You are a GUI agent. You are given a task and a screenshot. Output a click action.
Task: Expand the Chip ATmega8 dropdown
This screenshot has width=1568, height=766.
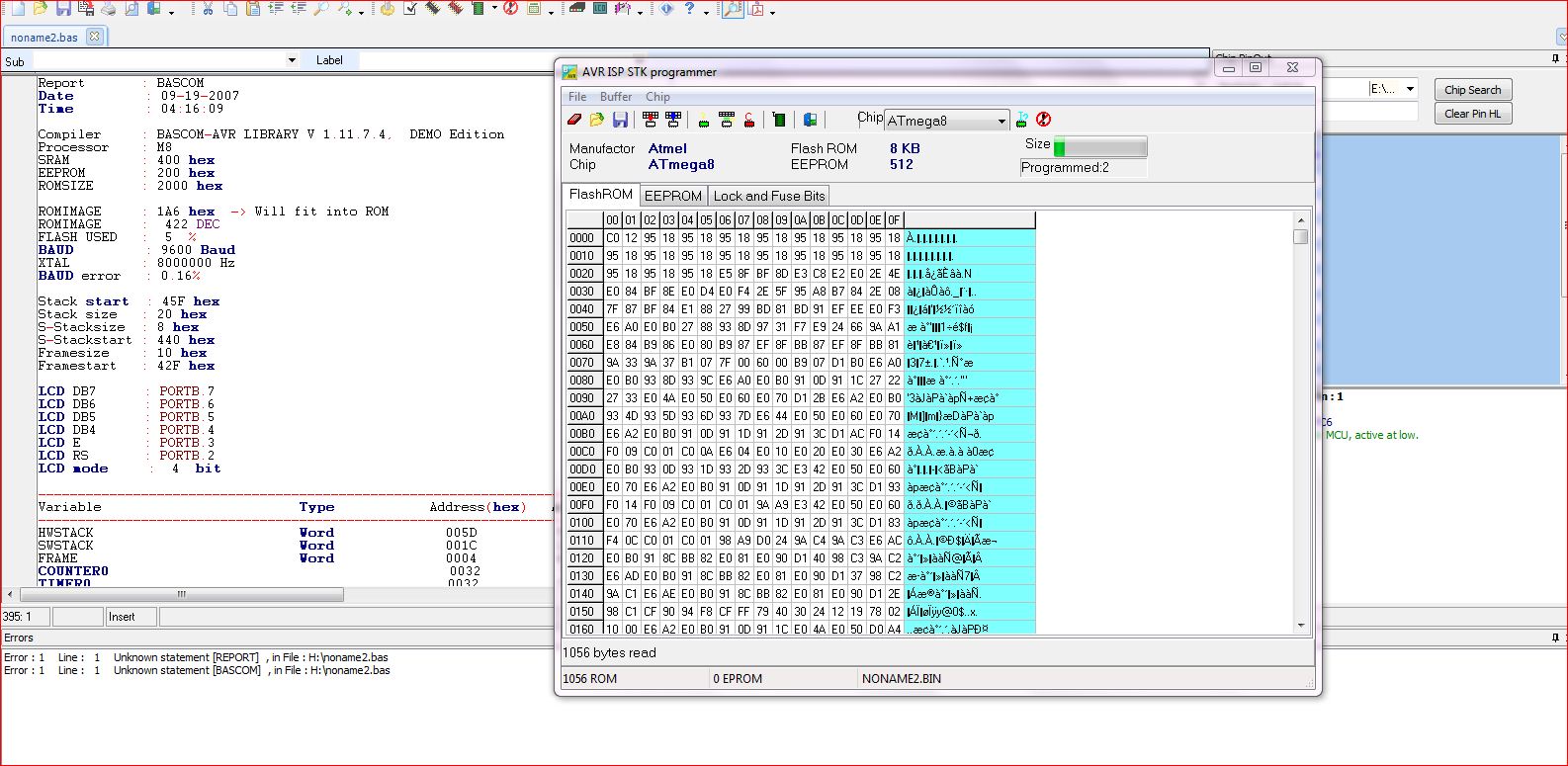(x=1001, y=122)
